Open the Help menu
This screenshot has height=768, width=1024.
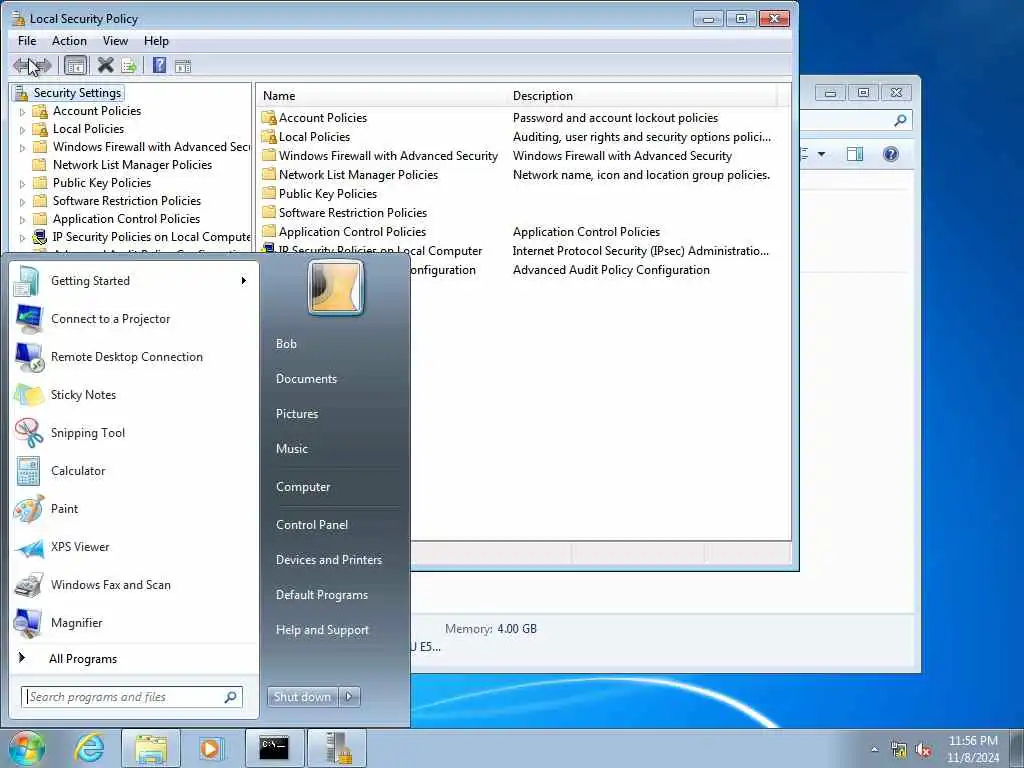coord(156,40)
